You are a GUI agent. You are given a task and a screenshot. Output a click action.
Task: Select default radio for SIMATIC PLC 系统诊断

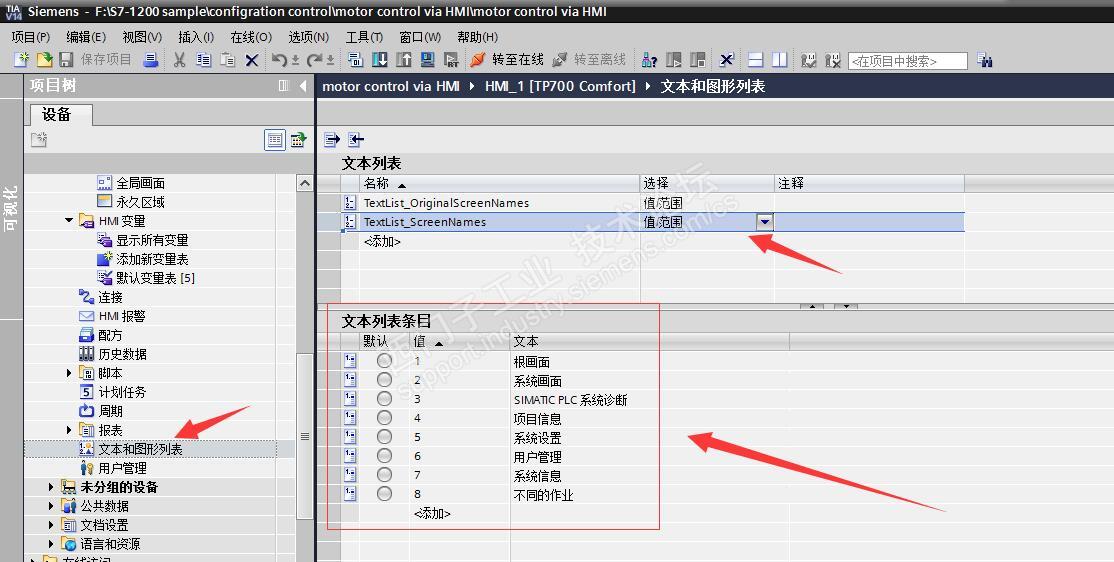384,399
